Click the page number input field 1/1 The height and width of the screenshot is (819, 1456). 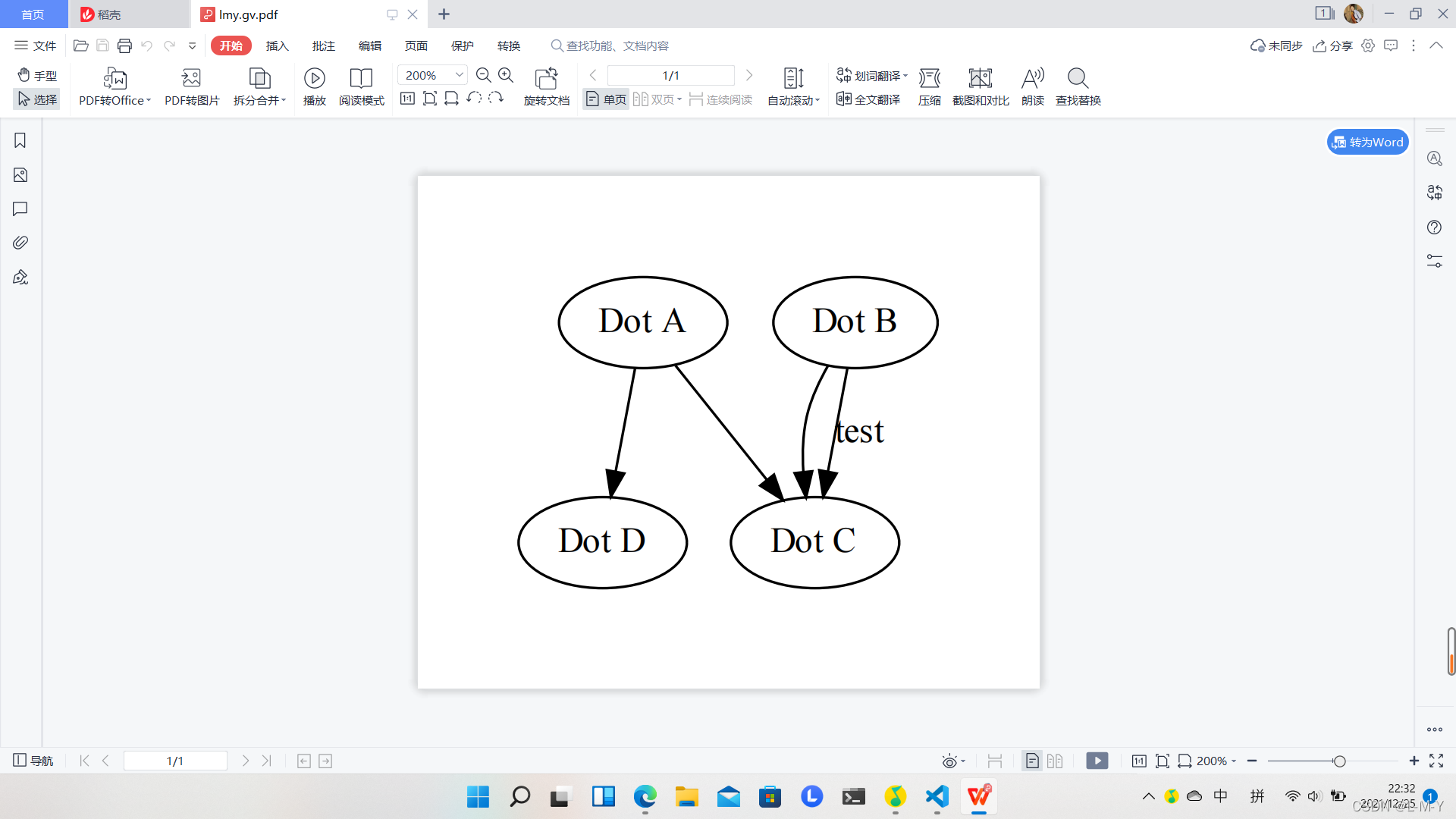669,75
